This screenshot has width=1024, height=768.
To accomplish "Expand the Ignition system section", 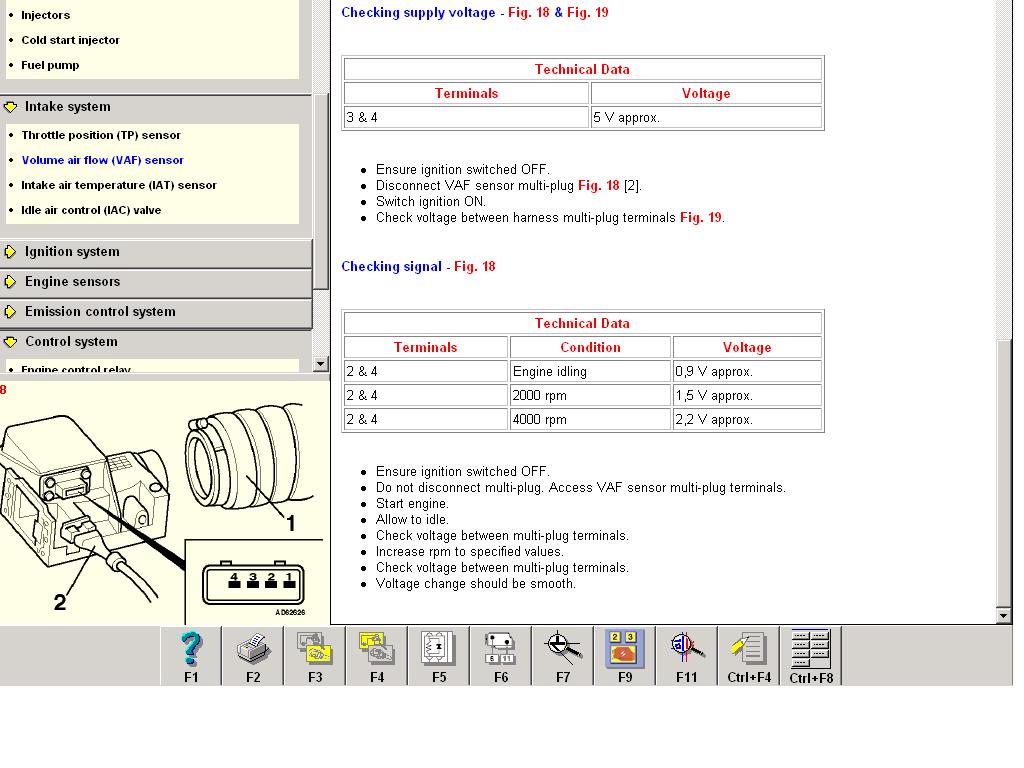I will [x=71, y=252].
